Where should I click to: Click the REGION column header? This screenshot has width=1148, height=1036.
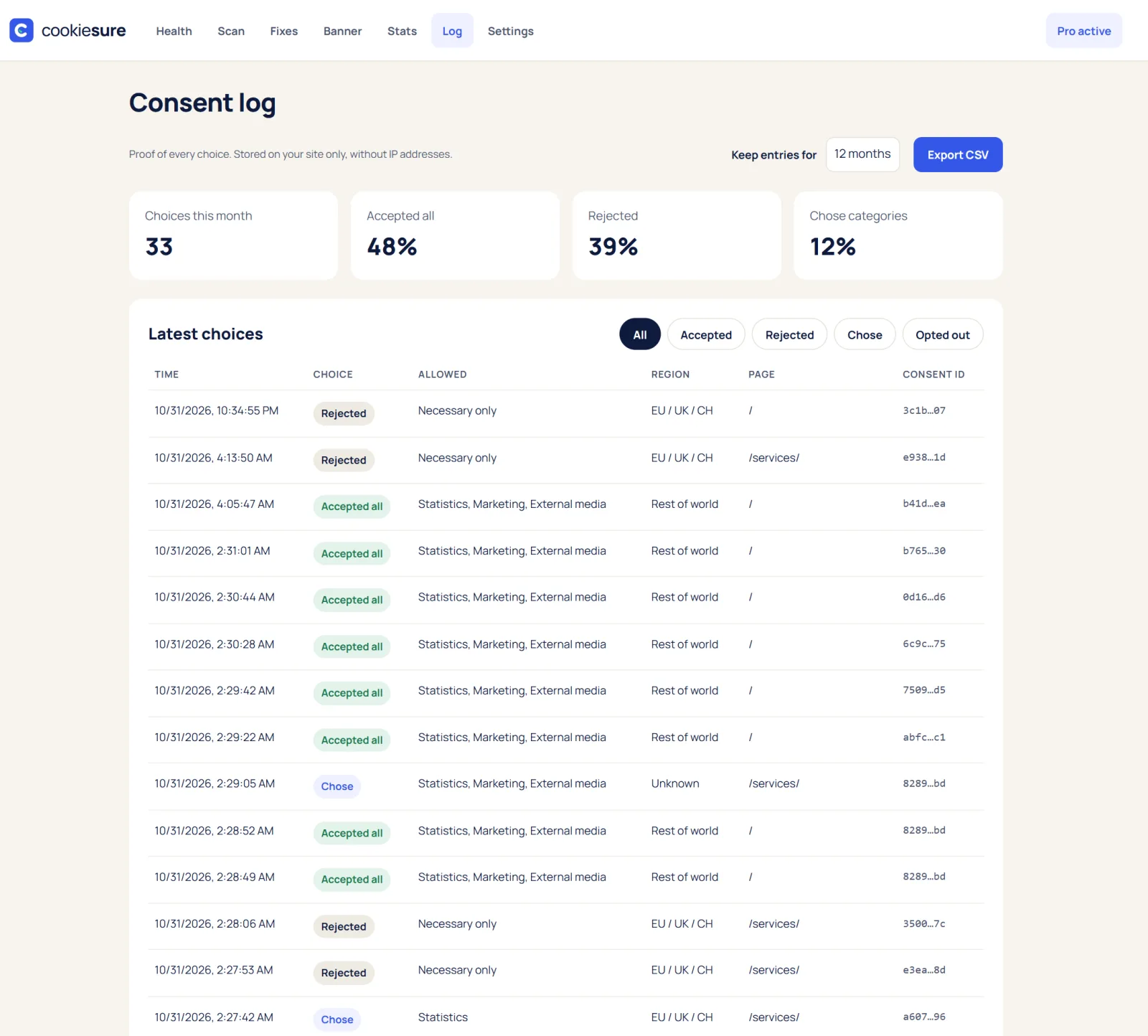670,375
